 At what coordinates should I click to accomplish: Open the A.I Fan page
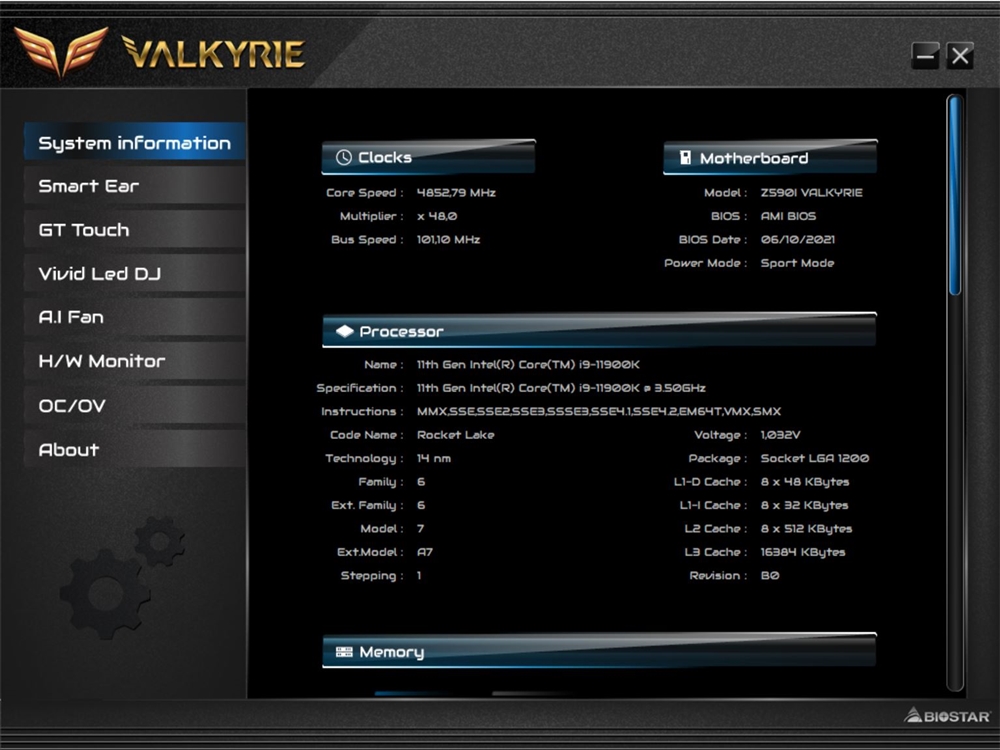pos(135,317)
